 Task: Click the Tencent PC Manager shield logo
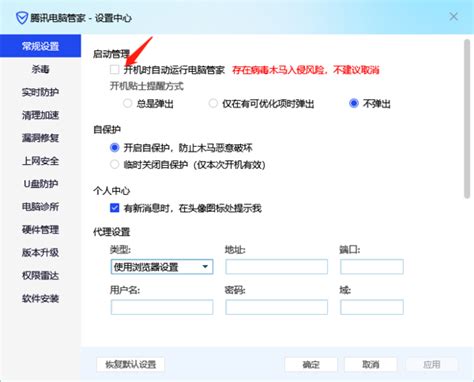[22, 18]
